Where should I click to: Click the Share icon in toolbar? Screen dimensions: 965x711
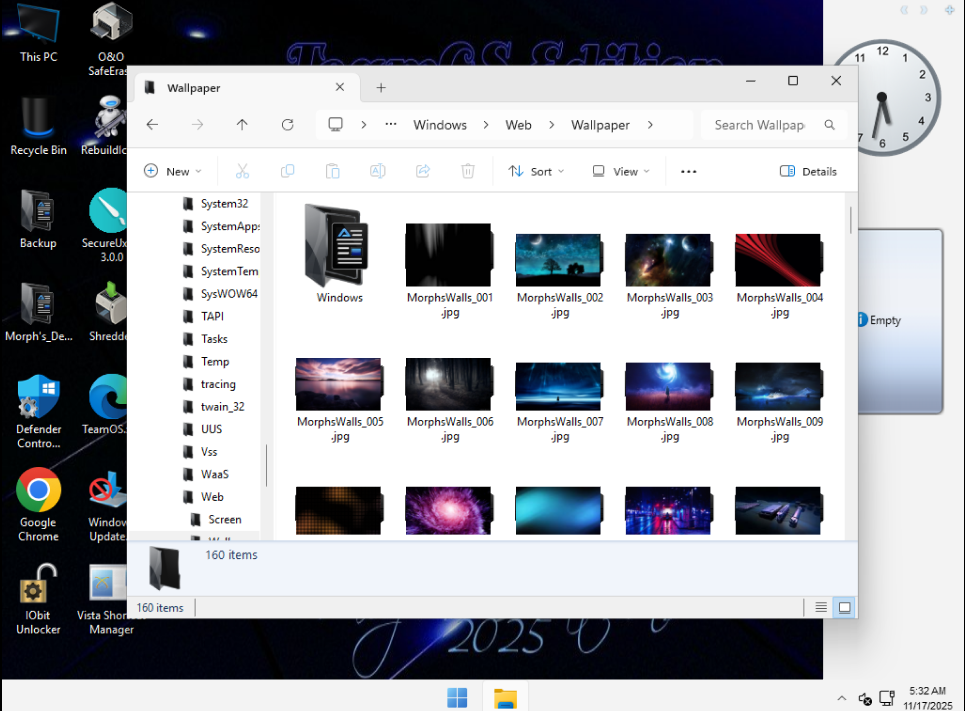pyautogui.click(x=423, y=171)
